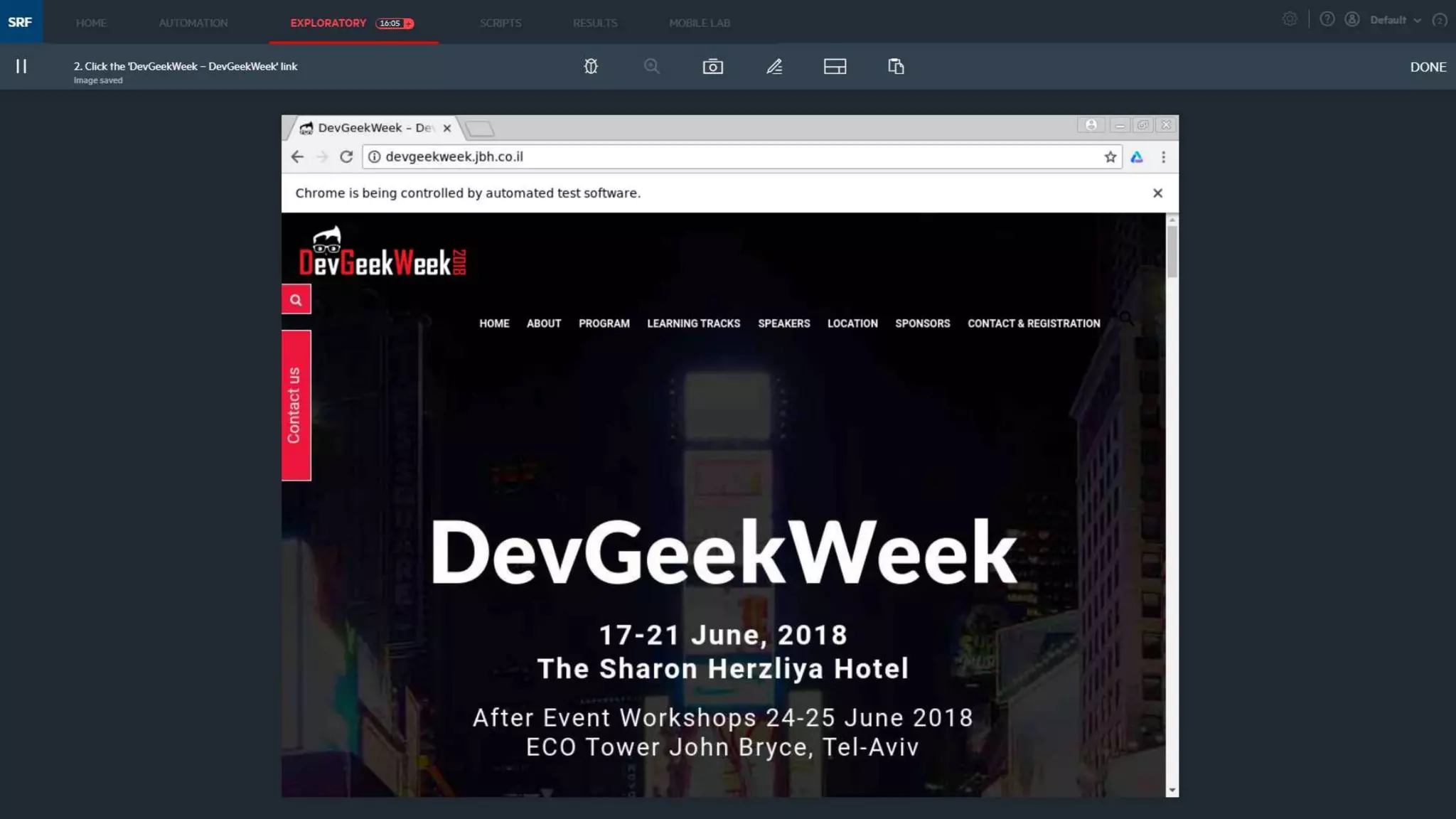Pause the exploratory session

[x=21, y=66]
